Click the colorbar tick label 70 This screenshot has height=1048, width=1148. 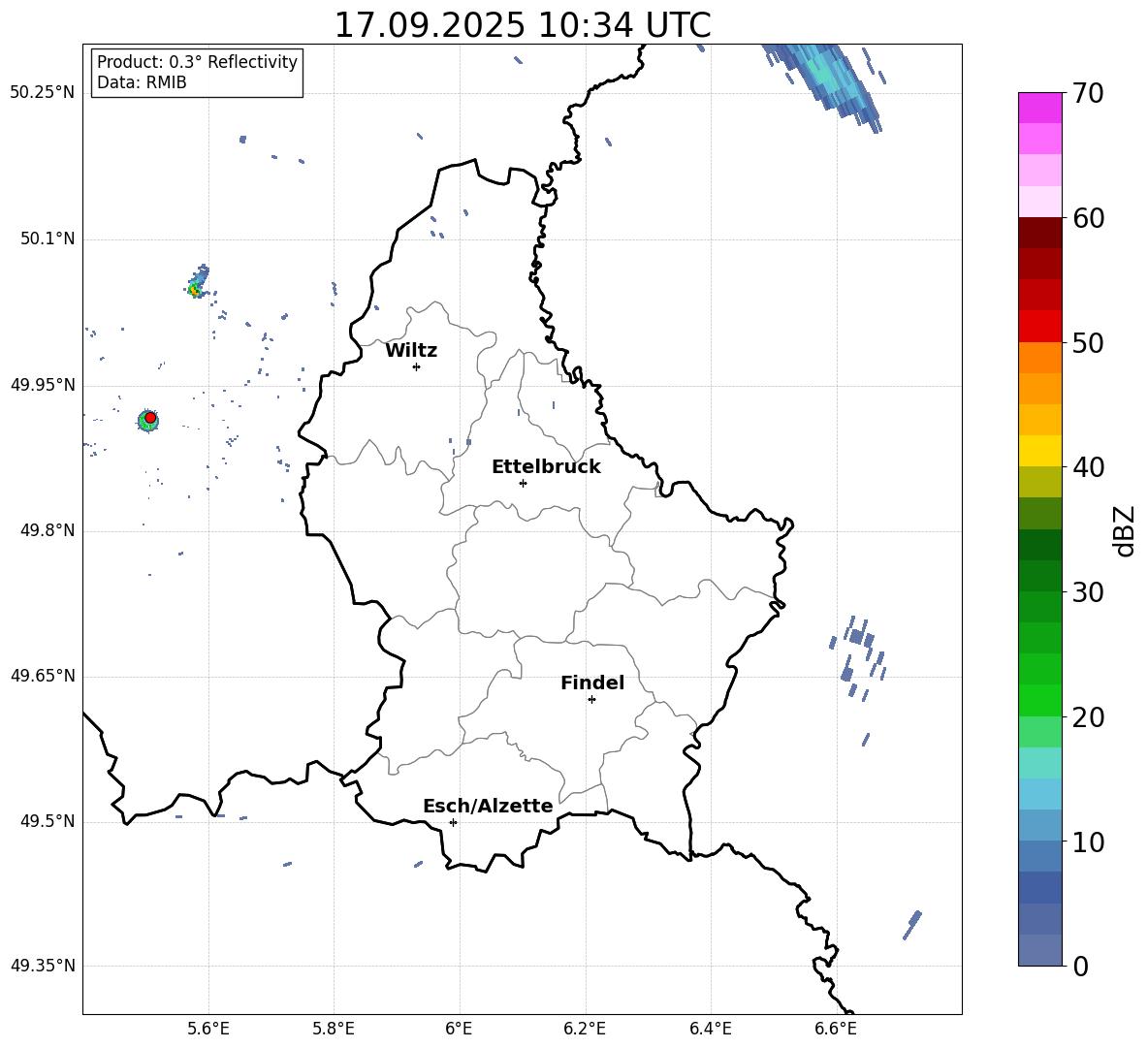coord(1088,94)
